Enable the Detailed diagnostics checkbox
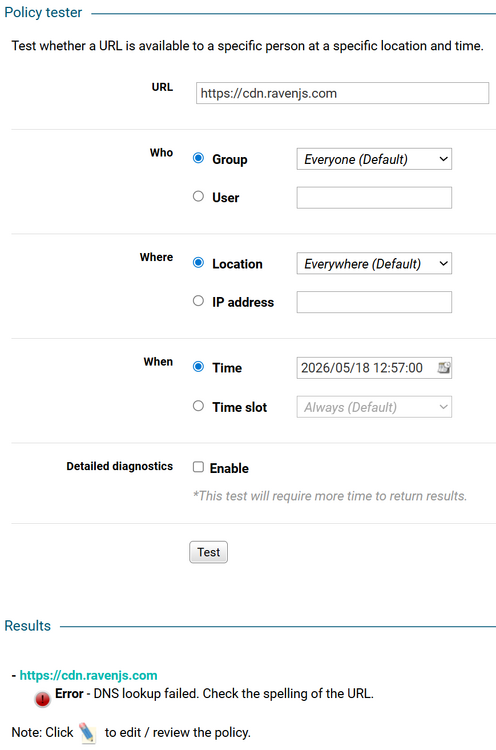Viewport: 496px width, 750px height. (198, 467)
